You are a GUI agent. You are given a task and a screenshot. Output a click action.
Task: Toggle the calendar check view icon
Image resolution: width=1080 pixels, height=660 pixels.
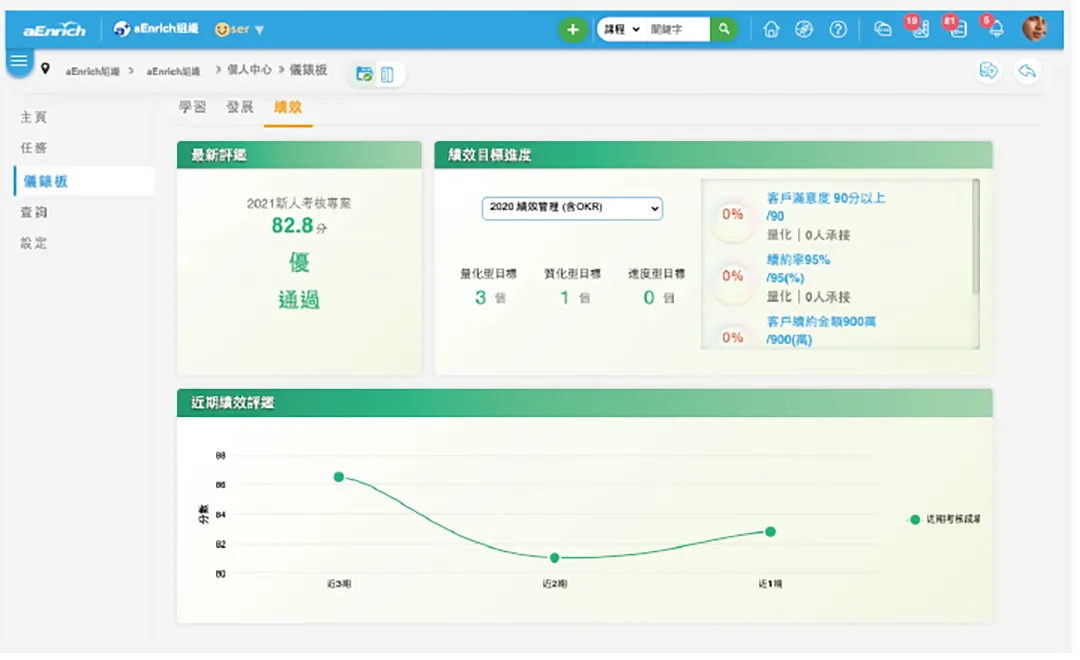click(365, 74)
